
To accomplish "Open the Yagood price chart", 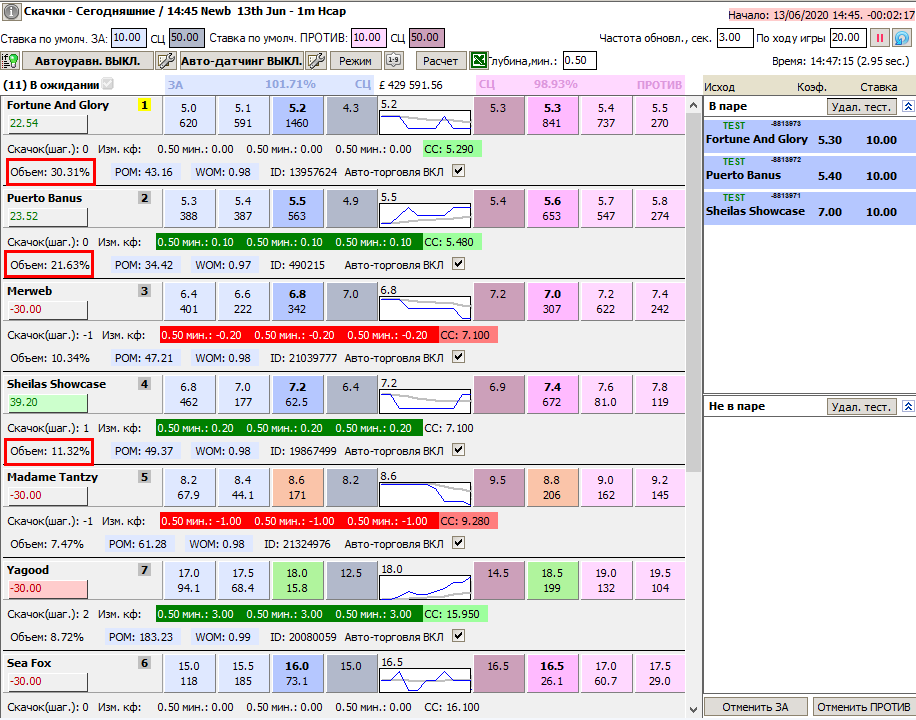I will 425,587.
